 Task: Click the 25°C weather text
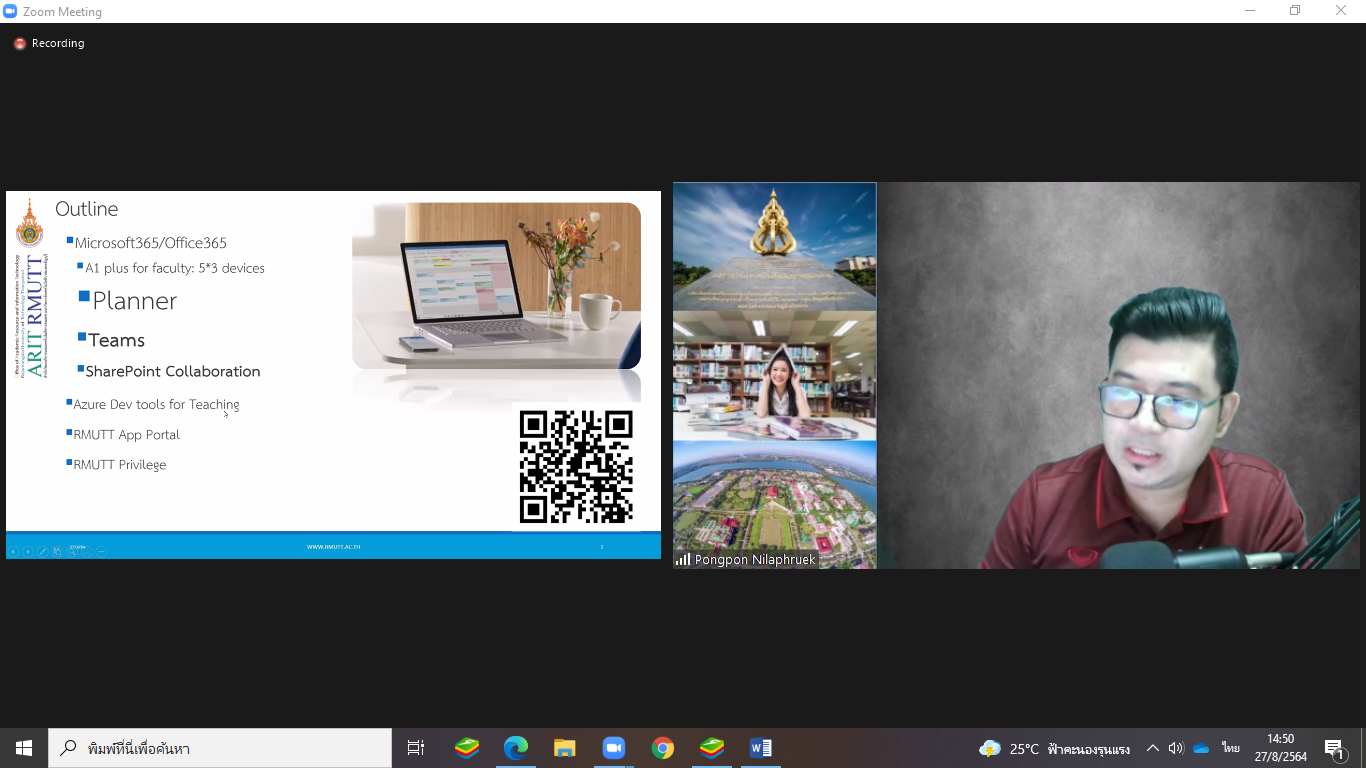pos(1024,749)
